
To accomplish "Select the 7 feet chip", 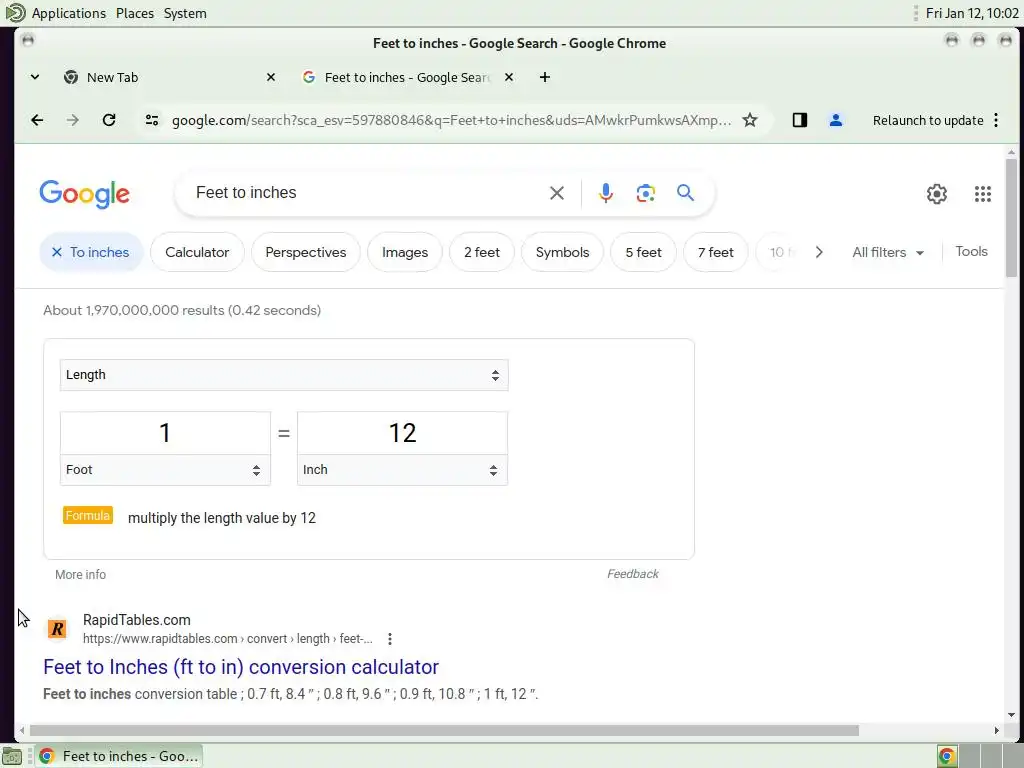I will pos(716,252).
